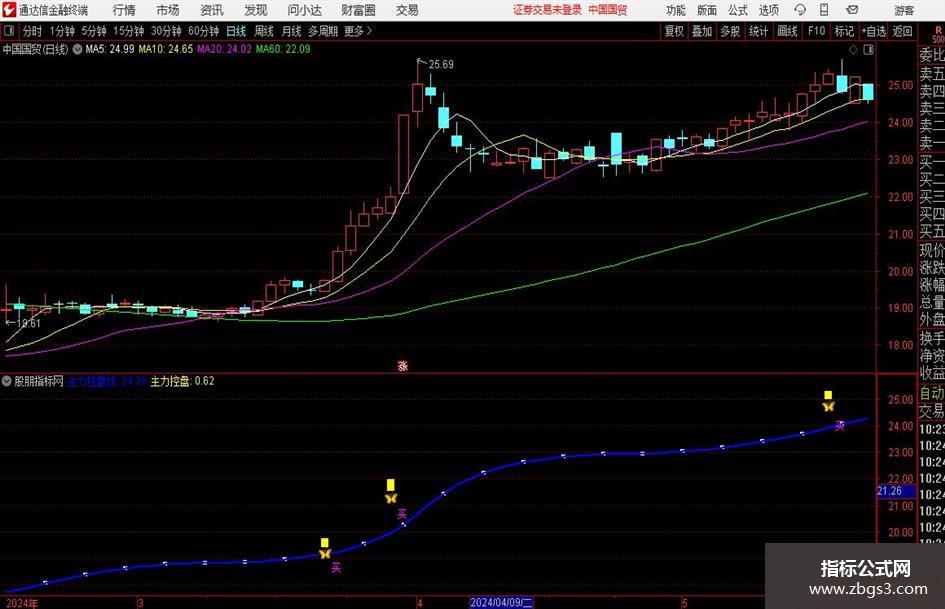Expand the 更多 periods dropdown
The image size is (945, 609).
pos(358,31)
